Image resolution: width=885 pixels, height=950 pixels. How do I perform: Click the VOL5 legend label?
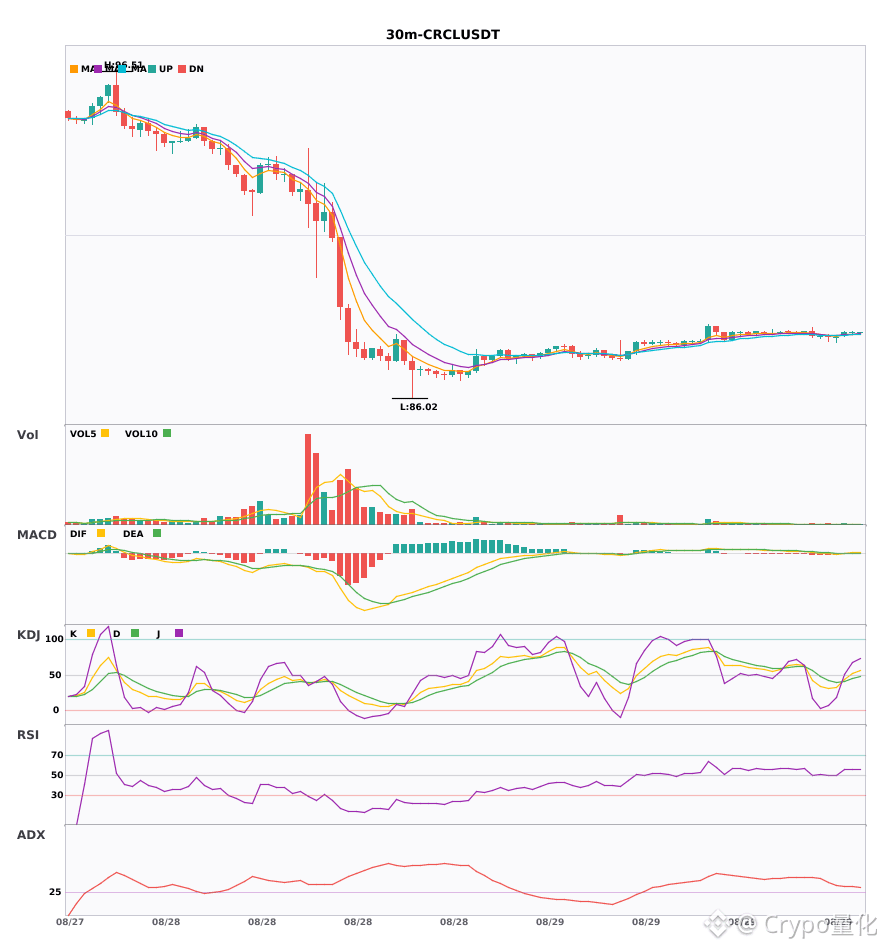tap(83, 434)
